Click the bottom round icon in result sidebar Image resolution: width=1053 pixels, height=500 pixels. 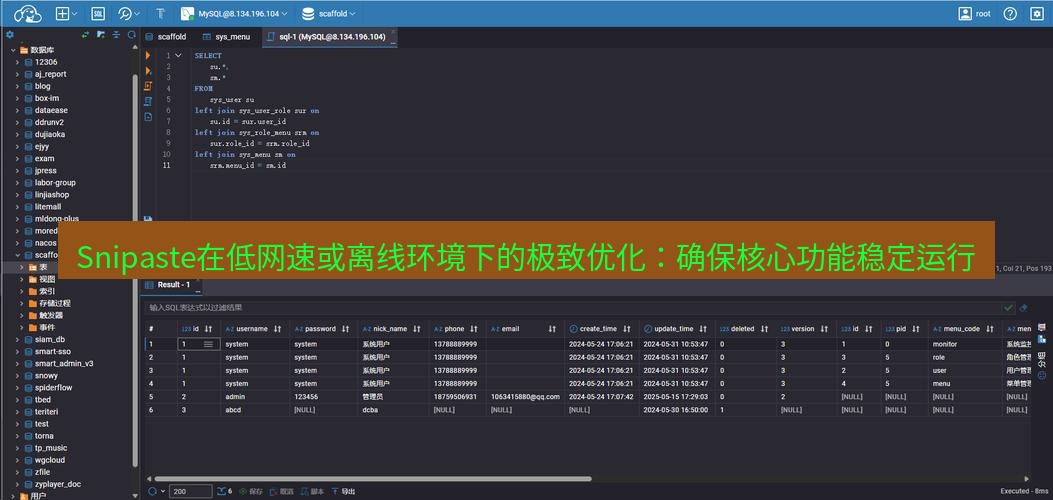click(1042, 375)
